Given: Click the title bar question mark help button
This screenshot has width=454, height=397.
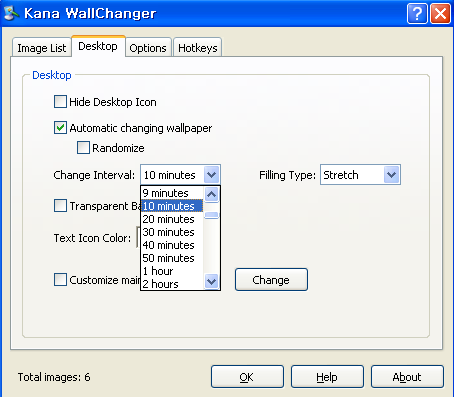Looking at the screenshot, I should (x=417, y=14).
